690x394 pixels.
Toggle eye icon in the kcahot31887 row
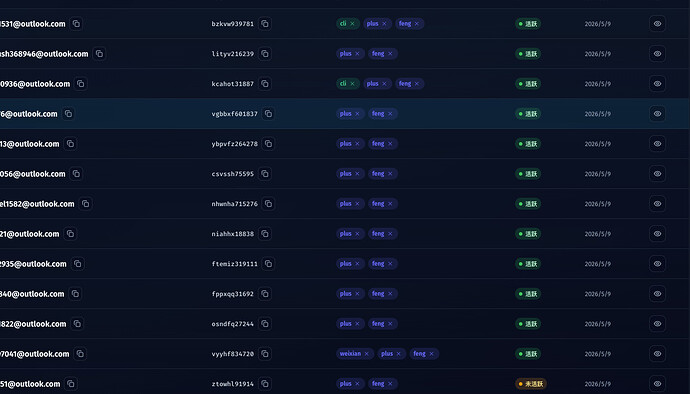[x=657, y=84]
